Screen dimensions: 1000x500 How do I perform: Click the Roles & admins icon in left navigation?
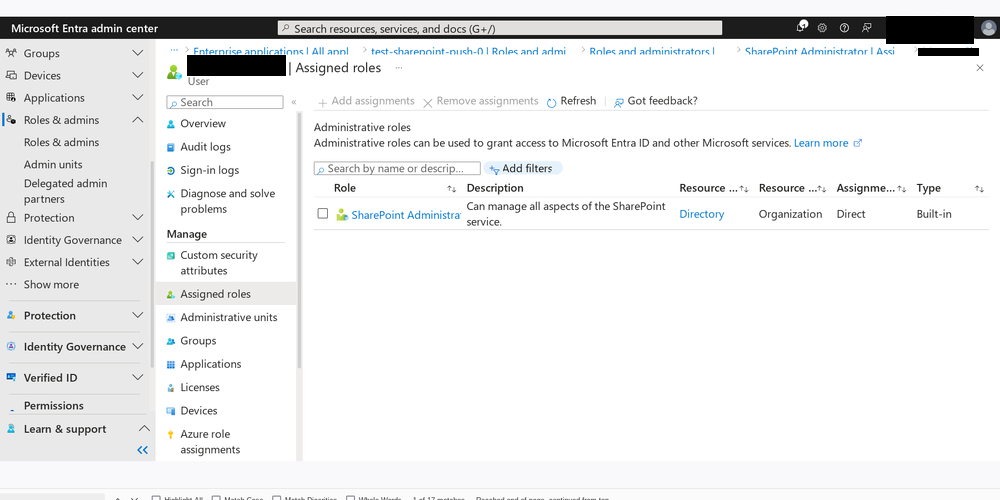11,120
